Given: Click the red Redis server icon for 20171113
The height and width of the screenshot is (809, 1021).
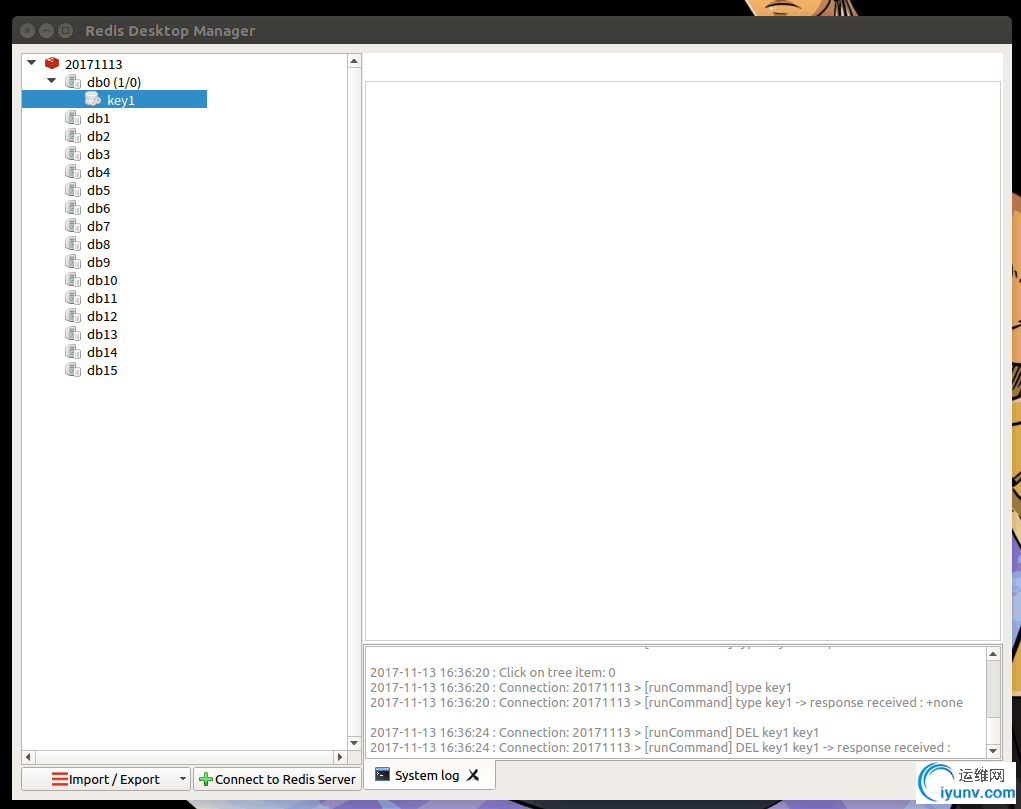Looking at the screenshot, I should point(52,63).
